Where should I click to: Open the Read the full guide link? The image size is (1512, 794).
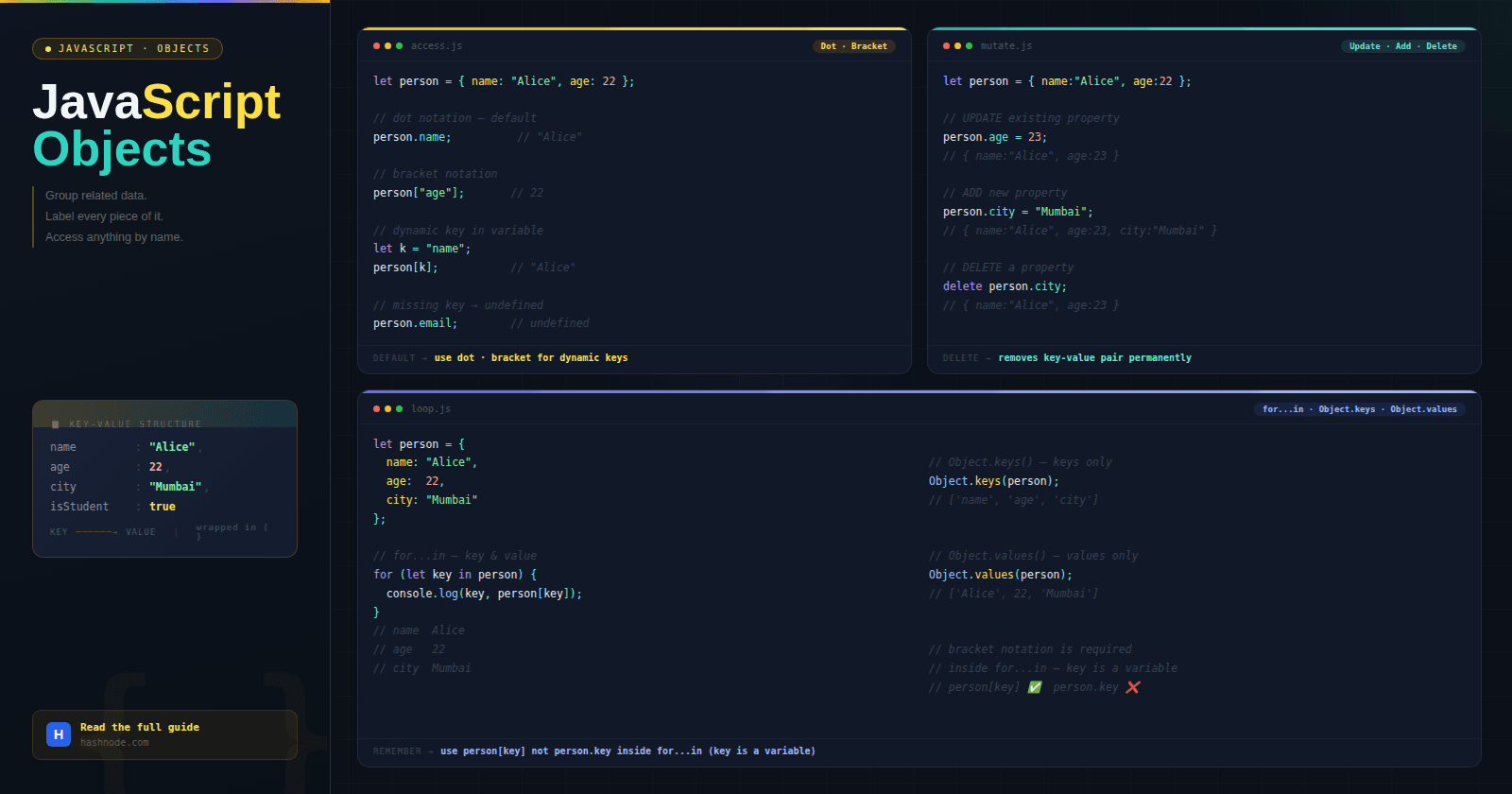pos(140,727)
